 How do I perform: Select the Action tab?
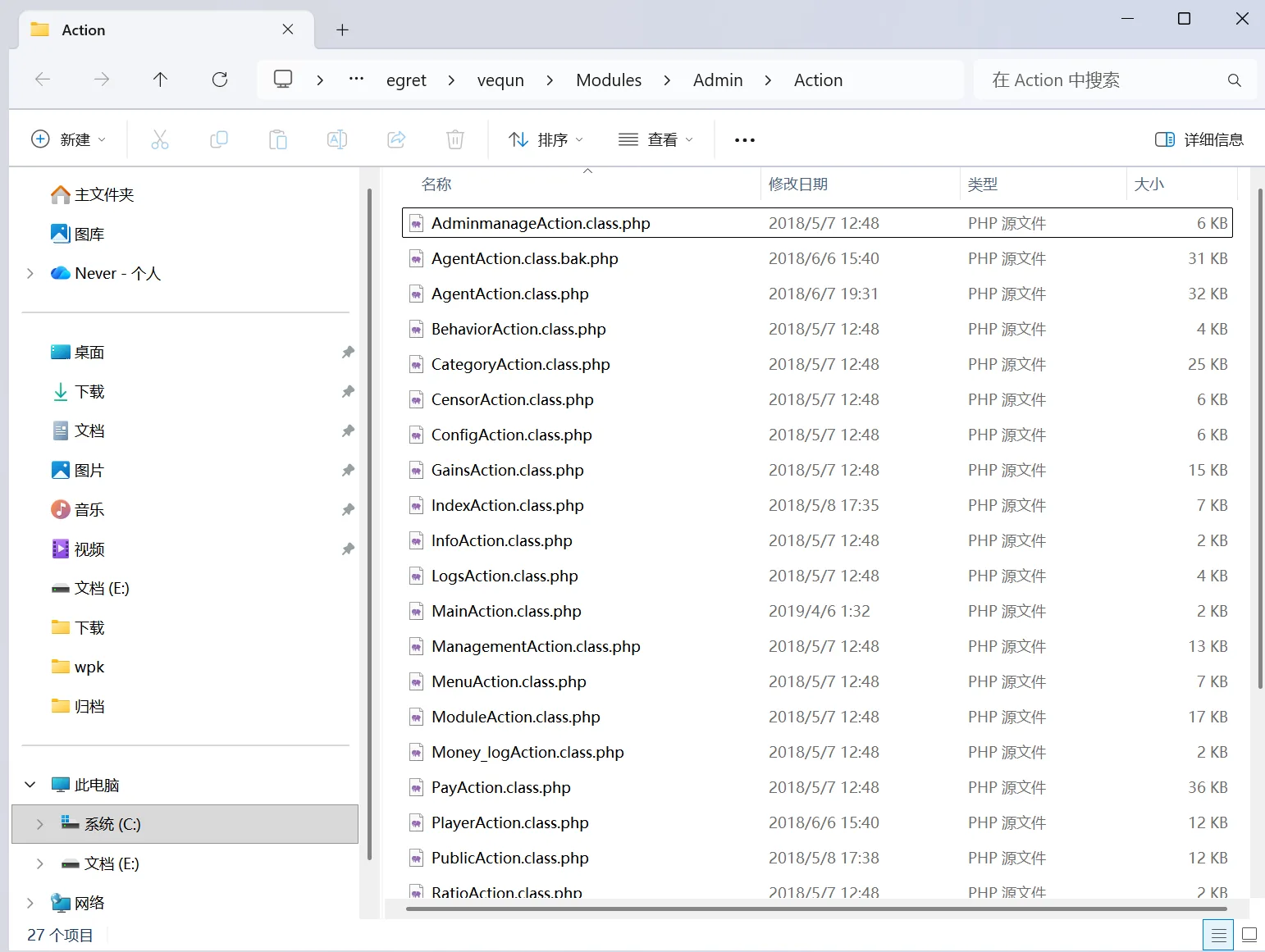(x=167, y=30)
